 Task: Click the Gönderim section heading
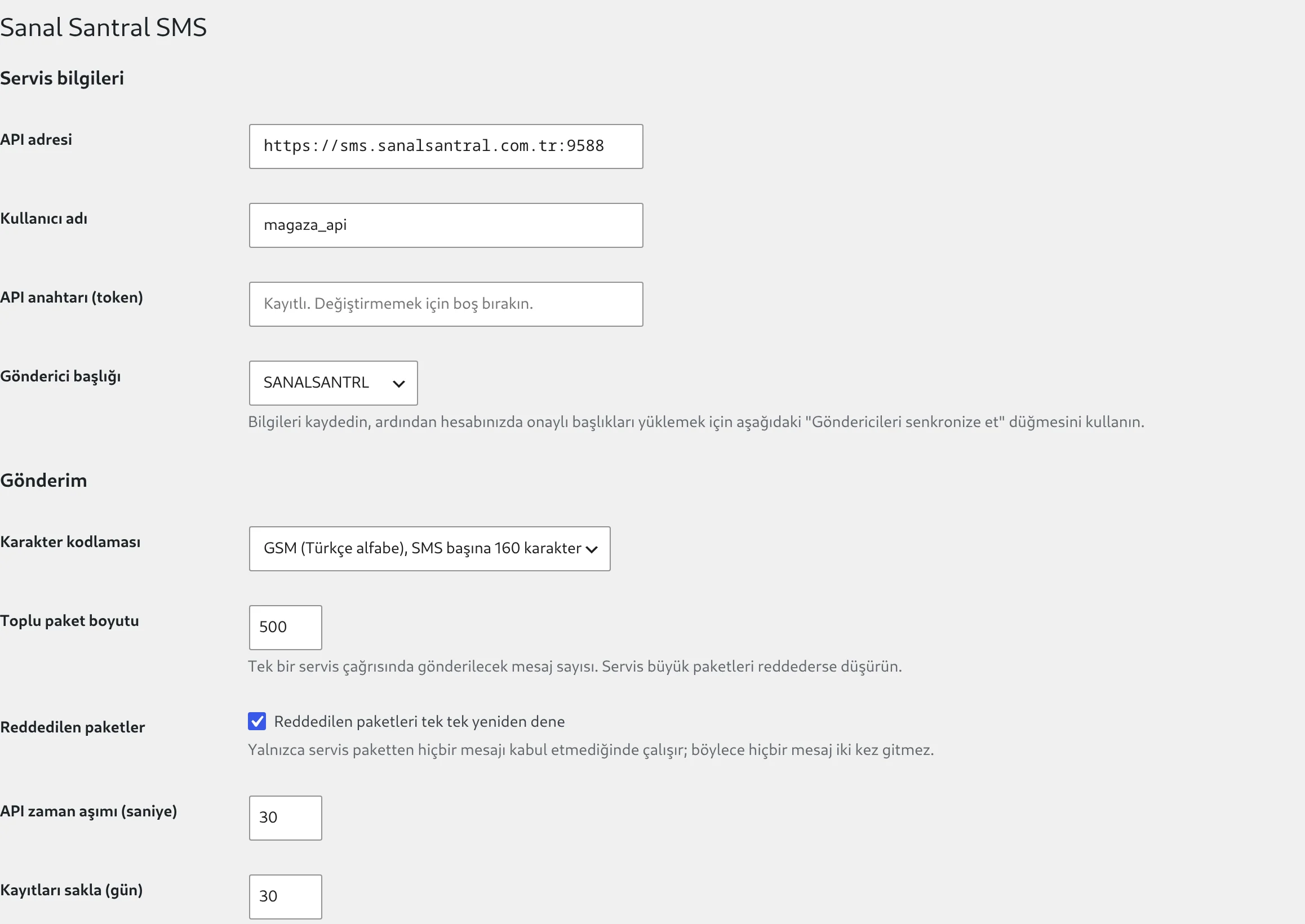click(44, 480)
